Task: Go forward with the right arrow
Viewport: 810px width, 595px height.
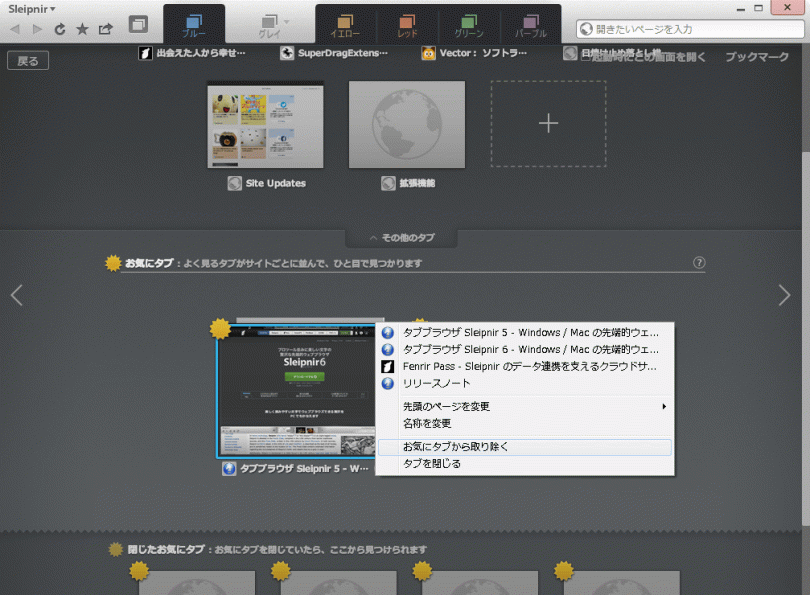Action: (x=37, y=29)
